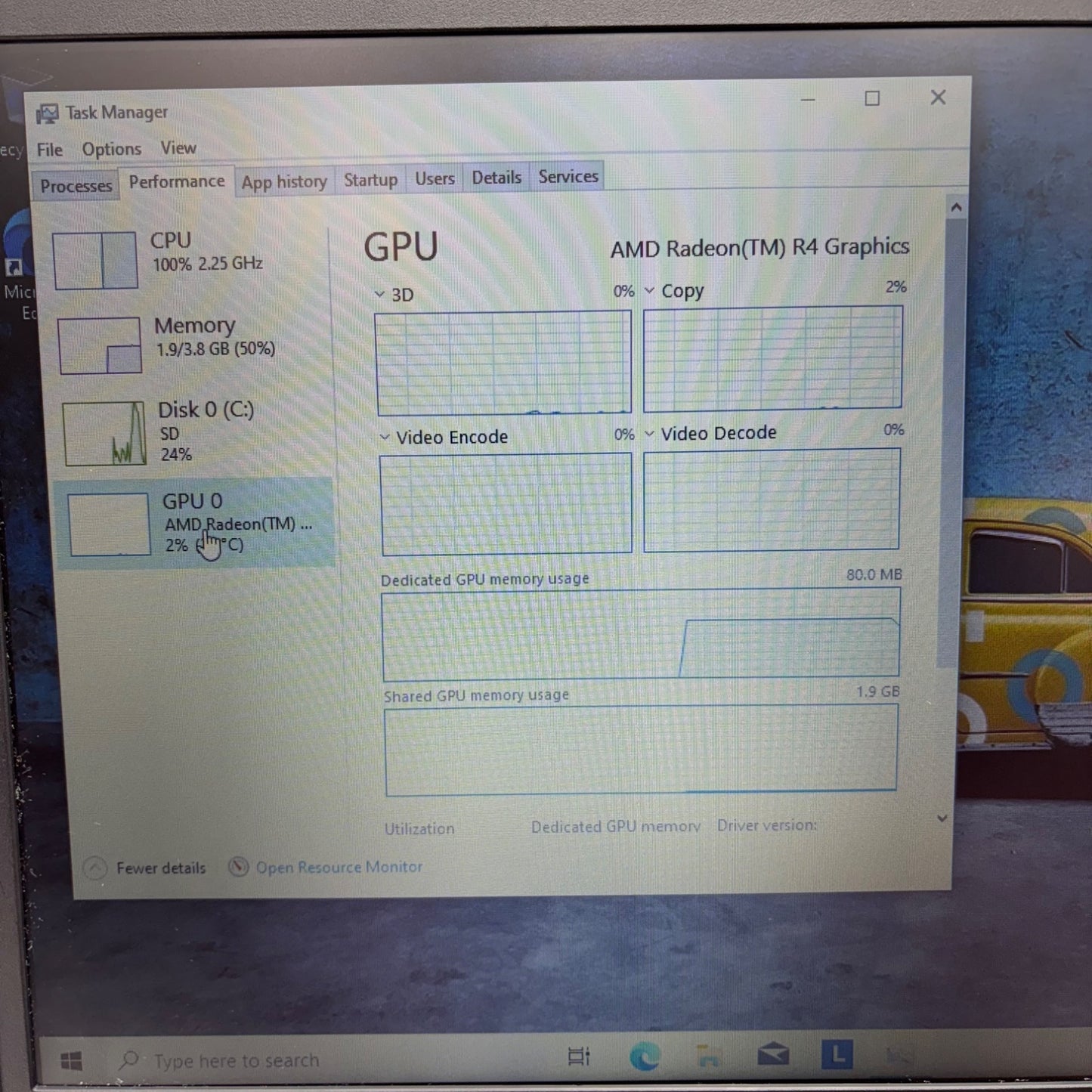Open the 3D engine graph dropdown
Viewport: 1092px width, 1092px height.
click(379, 294)
